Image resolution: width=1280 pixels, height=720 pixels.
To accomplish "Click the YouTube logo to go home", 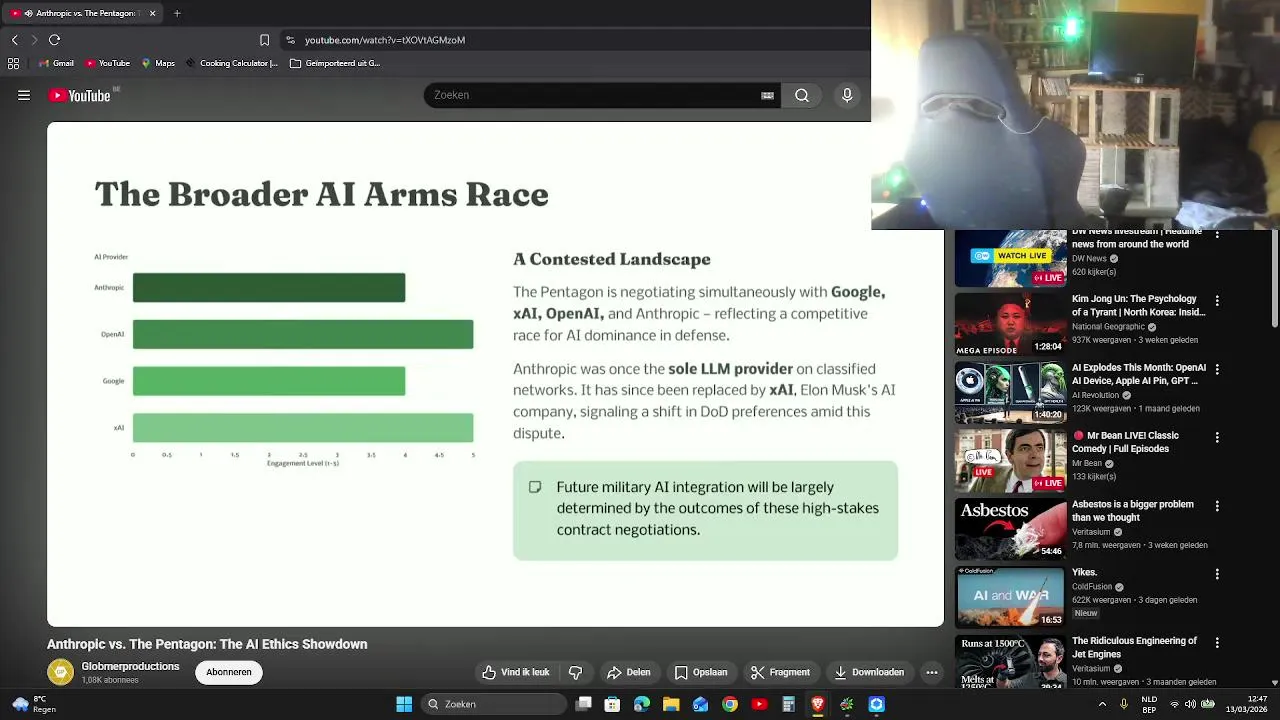I will pos(80,95).
